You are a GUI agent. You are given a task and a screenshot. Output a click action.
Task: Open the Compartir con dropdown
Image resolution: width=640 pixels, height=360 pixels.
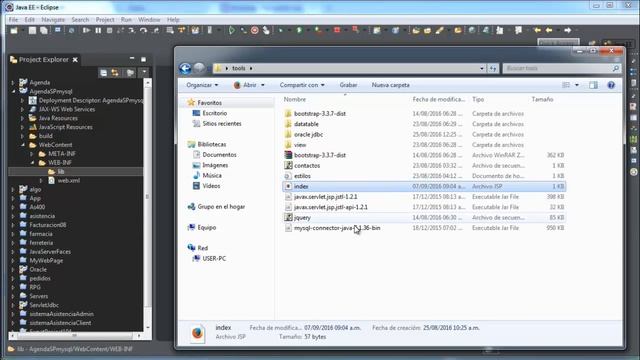[302, 85]
